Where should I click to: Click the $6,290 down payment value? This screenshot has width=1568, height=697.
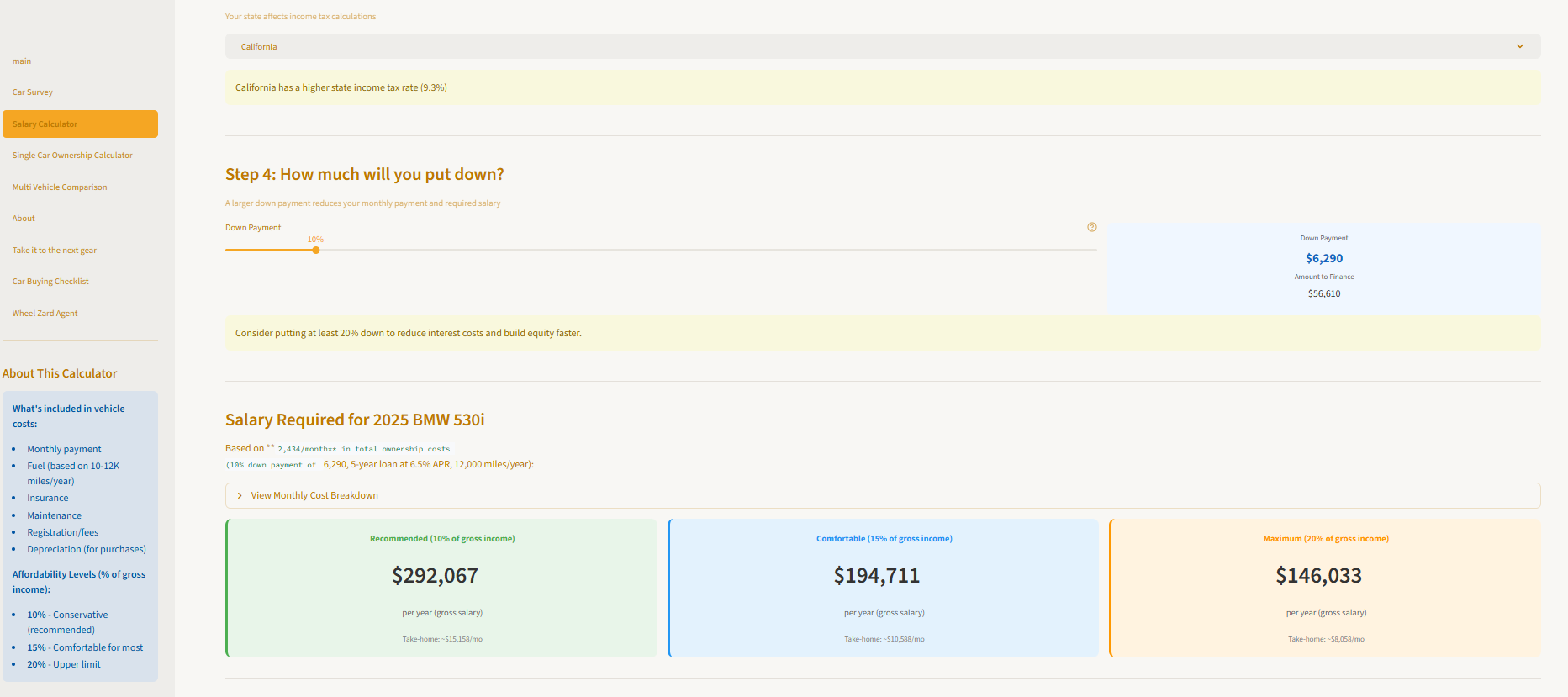1324,258
